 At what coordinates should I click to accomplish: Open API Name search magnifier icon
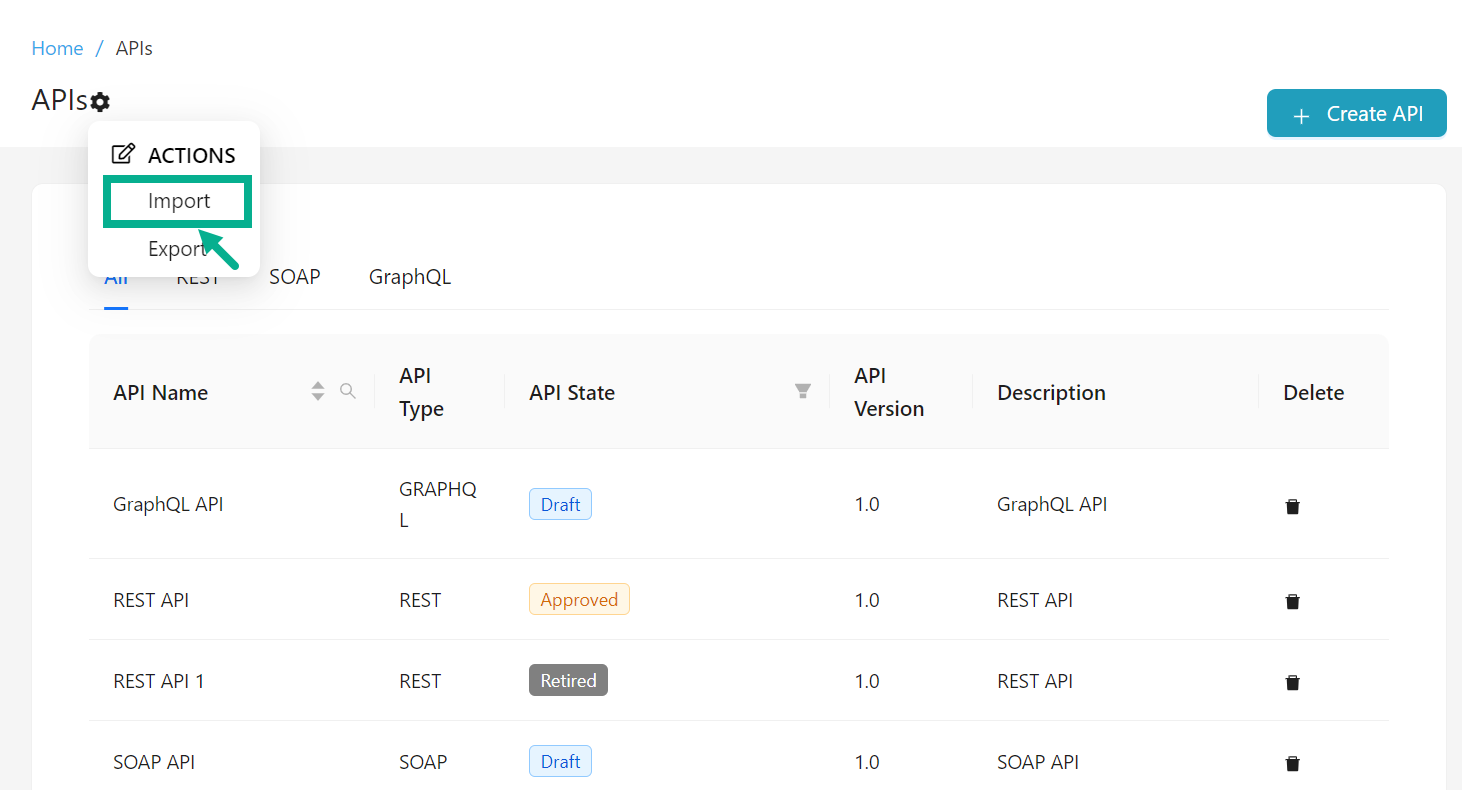click(347, 391)
